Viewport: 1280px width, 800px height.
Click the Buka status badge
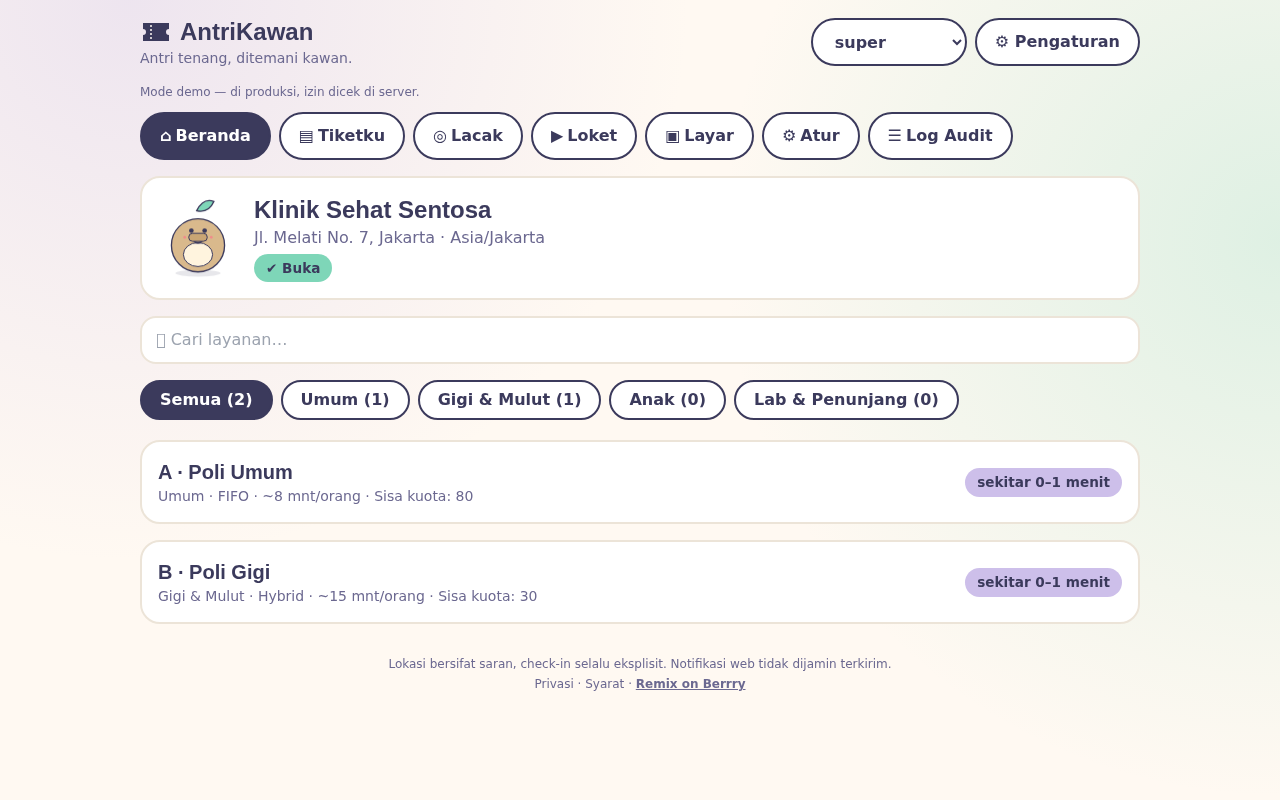tap(293, 268)
